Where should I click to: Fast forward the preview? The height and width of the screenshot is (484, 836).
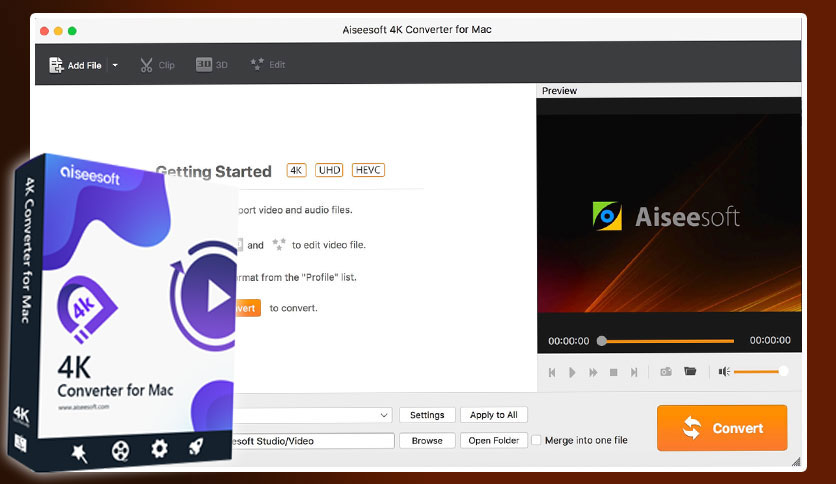point(593,372)
